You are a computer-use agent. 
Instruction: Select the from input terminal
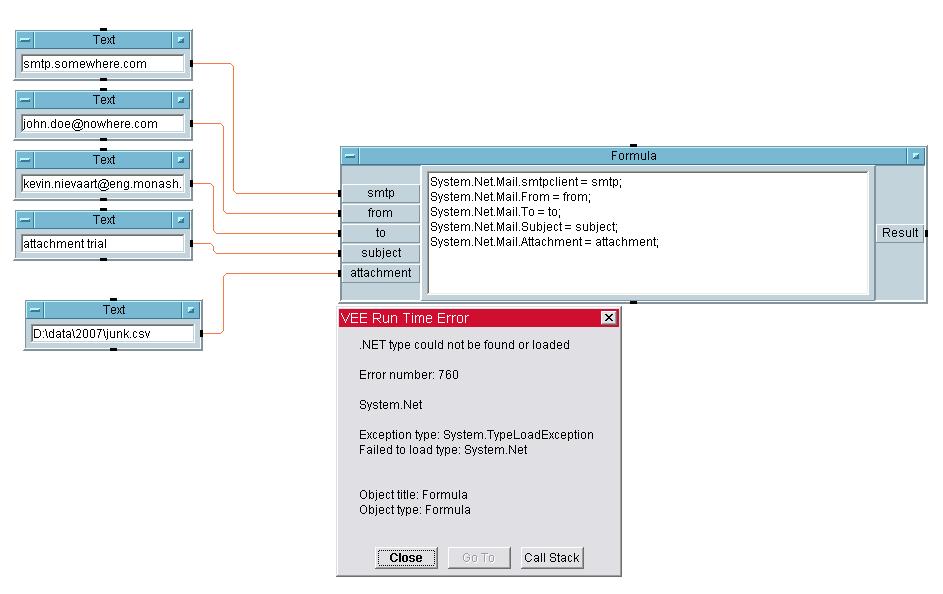tap(380, 213)
